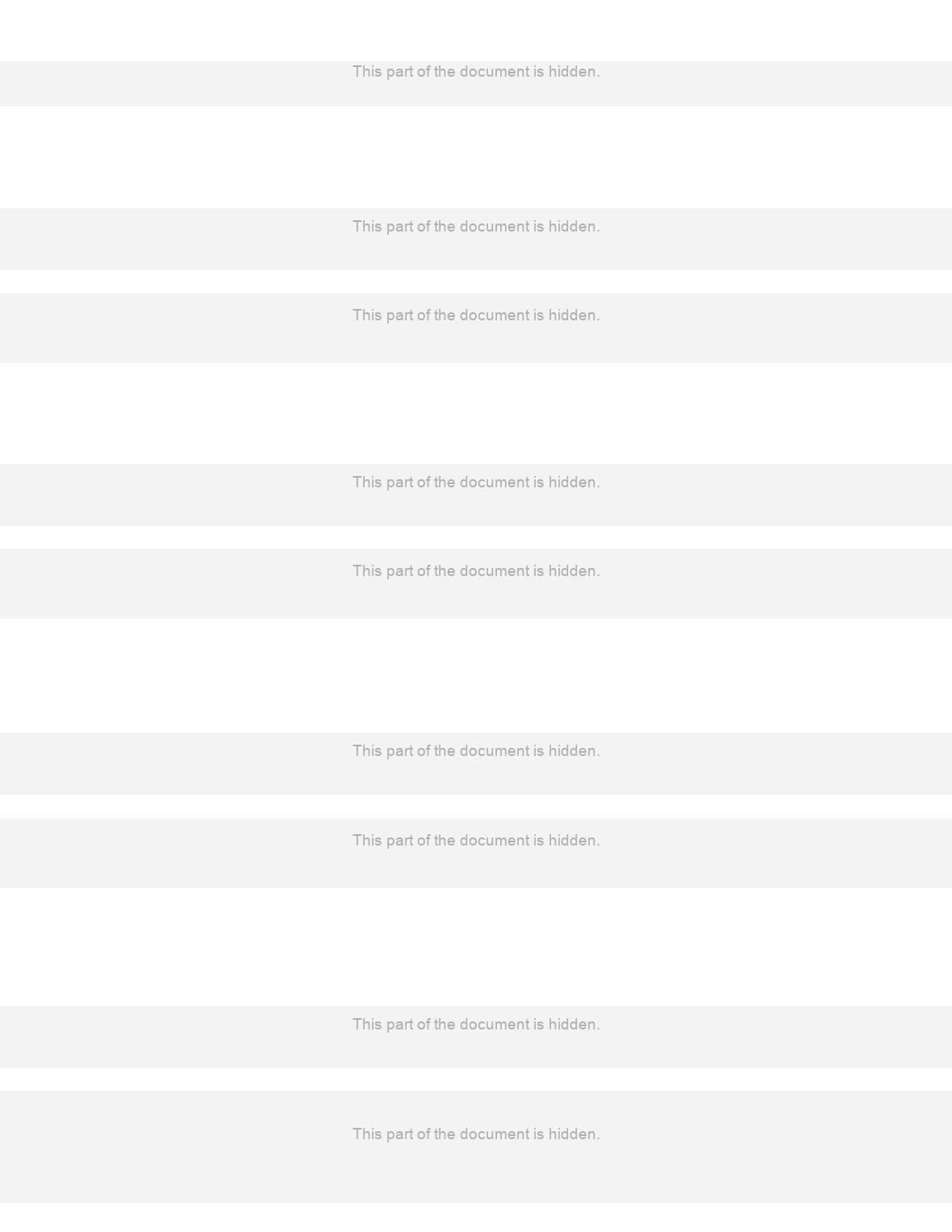The image size is (952, 1232).
Task: Click the last hidden-document notice text
Action: click(x=476, y=1134)
